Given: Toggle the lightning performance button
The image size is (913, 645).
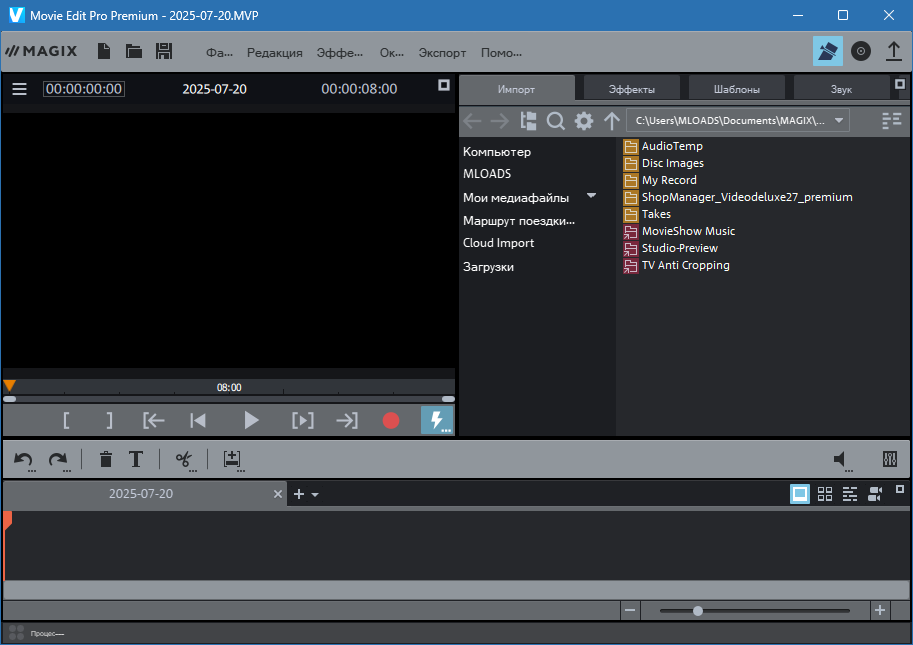Looking at the screenshot, I should 436,420.
